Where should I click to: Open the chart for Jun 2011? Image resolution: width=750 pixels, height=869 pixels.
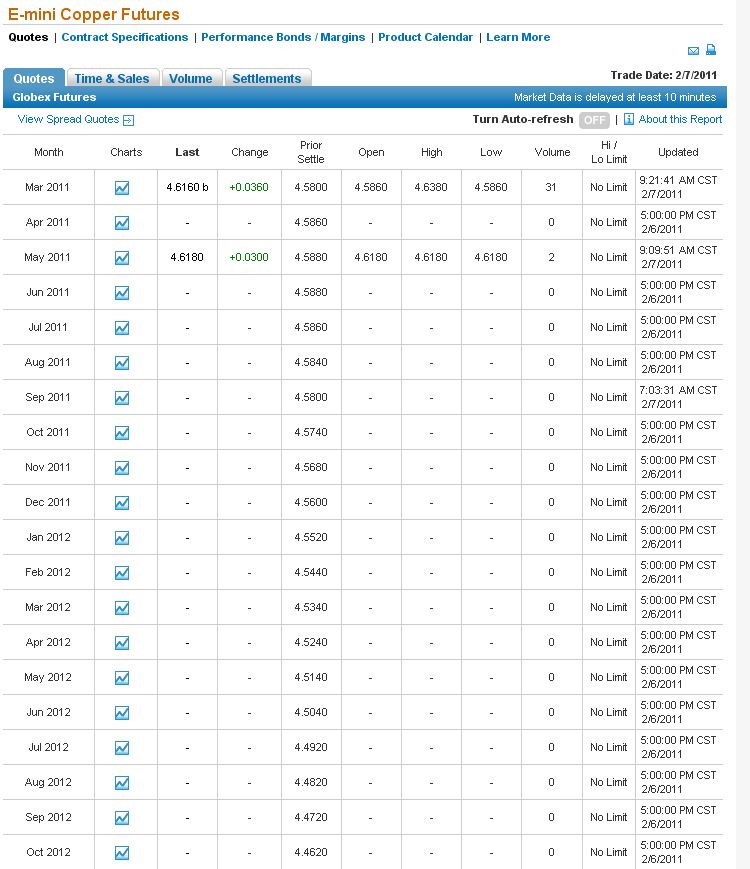pyautogui.click(x=122, y=293)
